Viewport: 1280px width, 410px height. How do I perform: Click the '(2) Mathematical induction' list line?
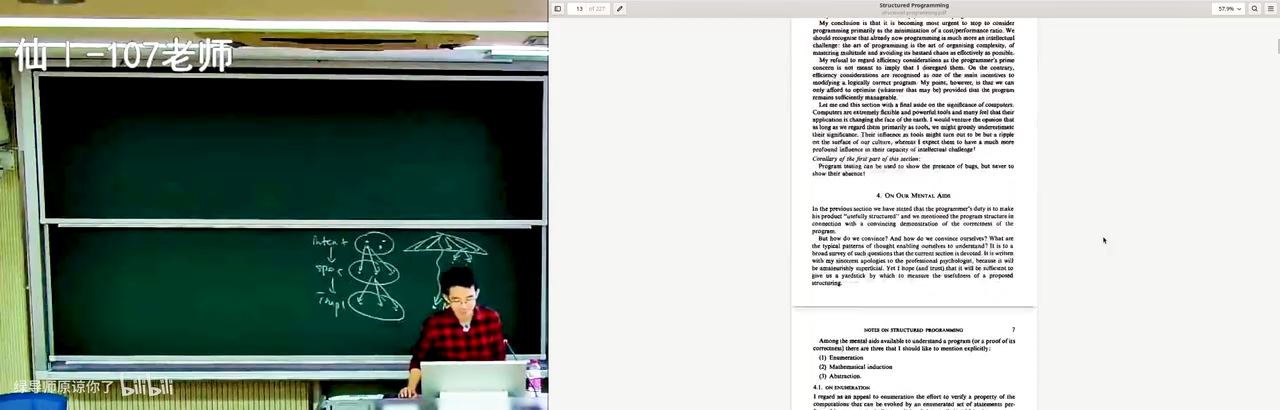[854, 367]
